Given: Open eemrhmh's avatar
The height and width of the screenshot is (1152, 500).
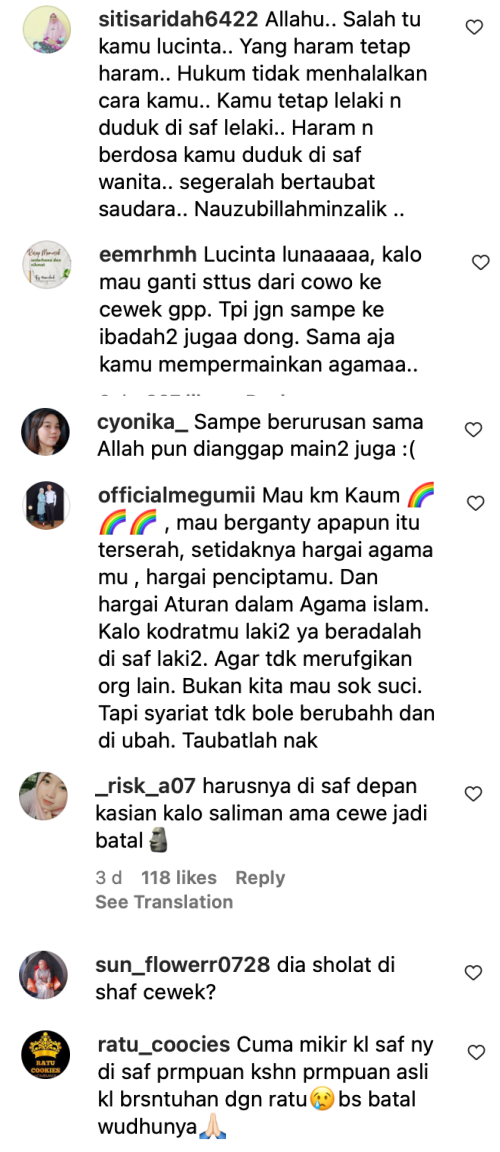Looking at the screenshot, I should click(46, 264).
